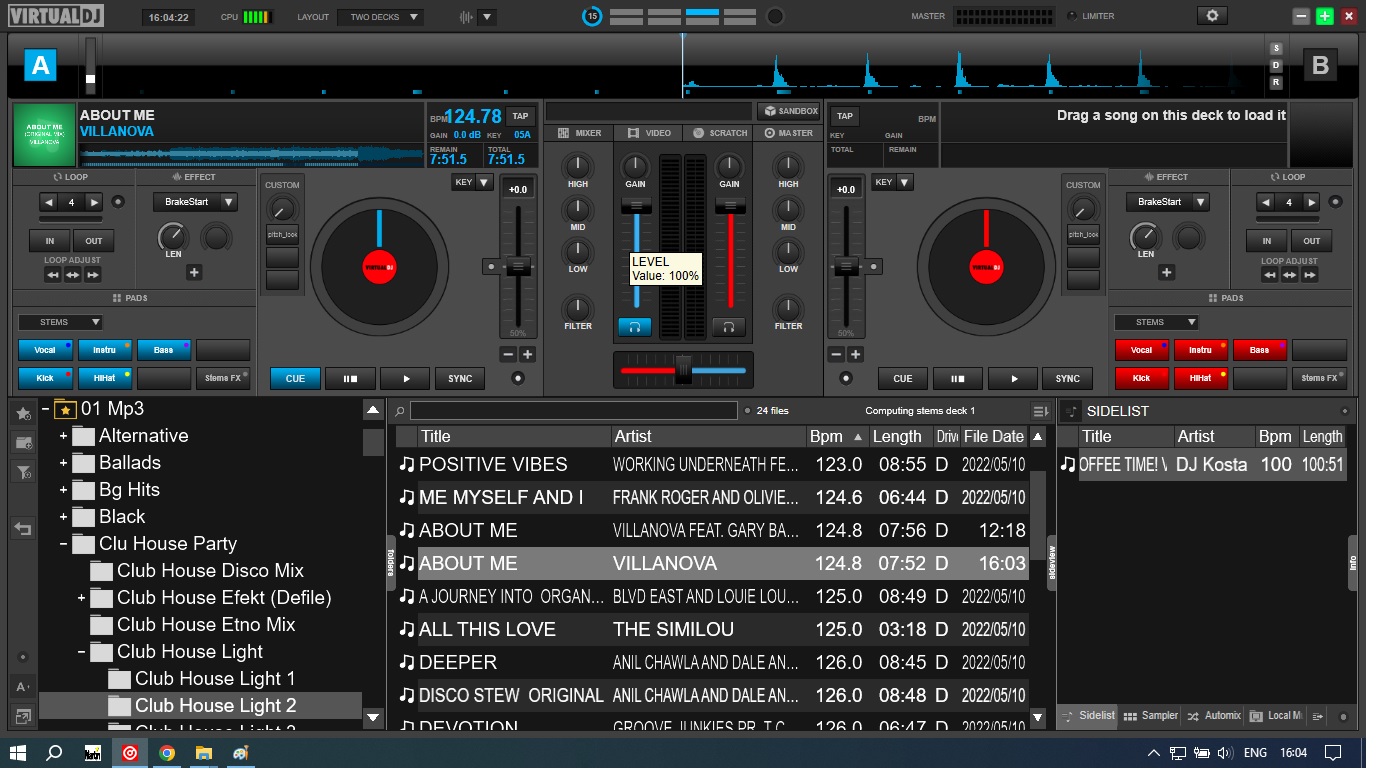Open Windows Start menu
Viewport: 1380px width, 782px height.
pos(18,753)
